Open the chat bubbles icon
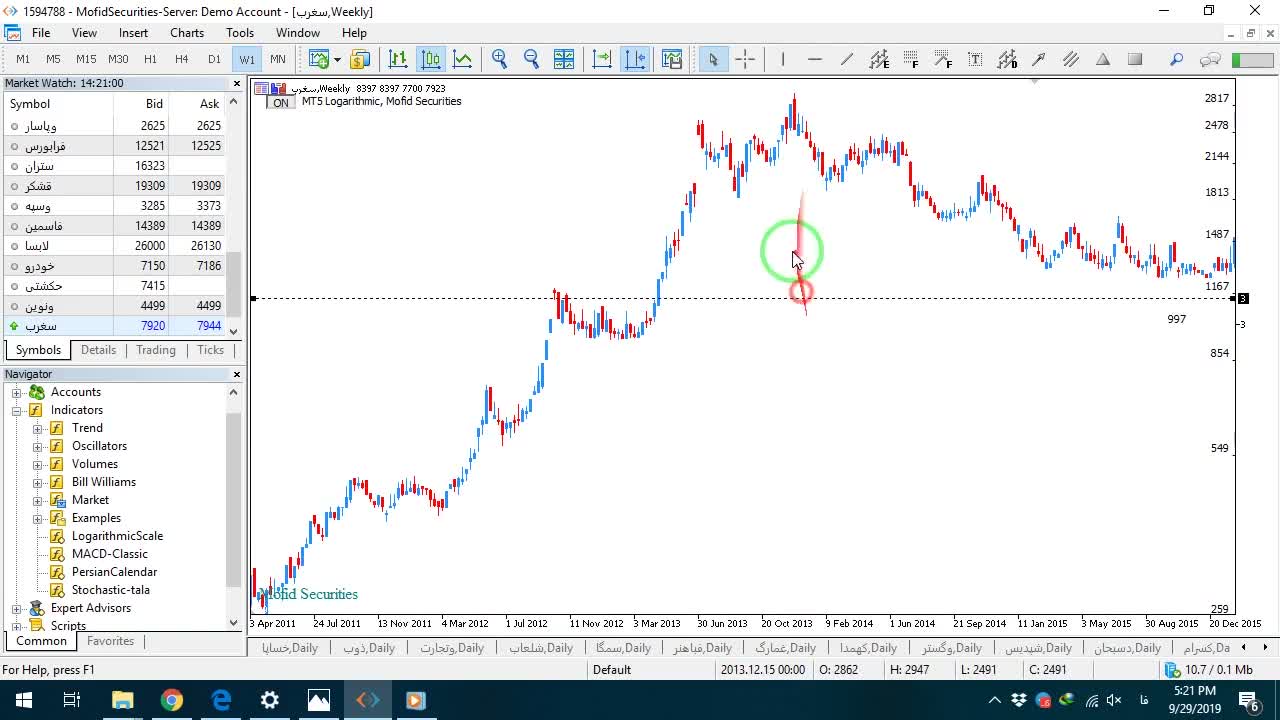Screen dimensions: 1280x720 (x=1210, y=59)
